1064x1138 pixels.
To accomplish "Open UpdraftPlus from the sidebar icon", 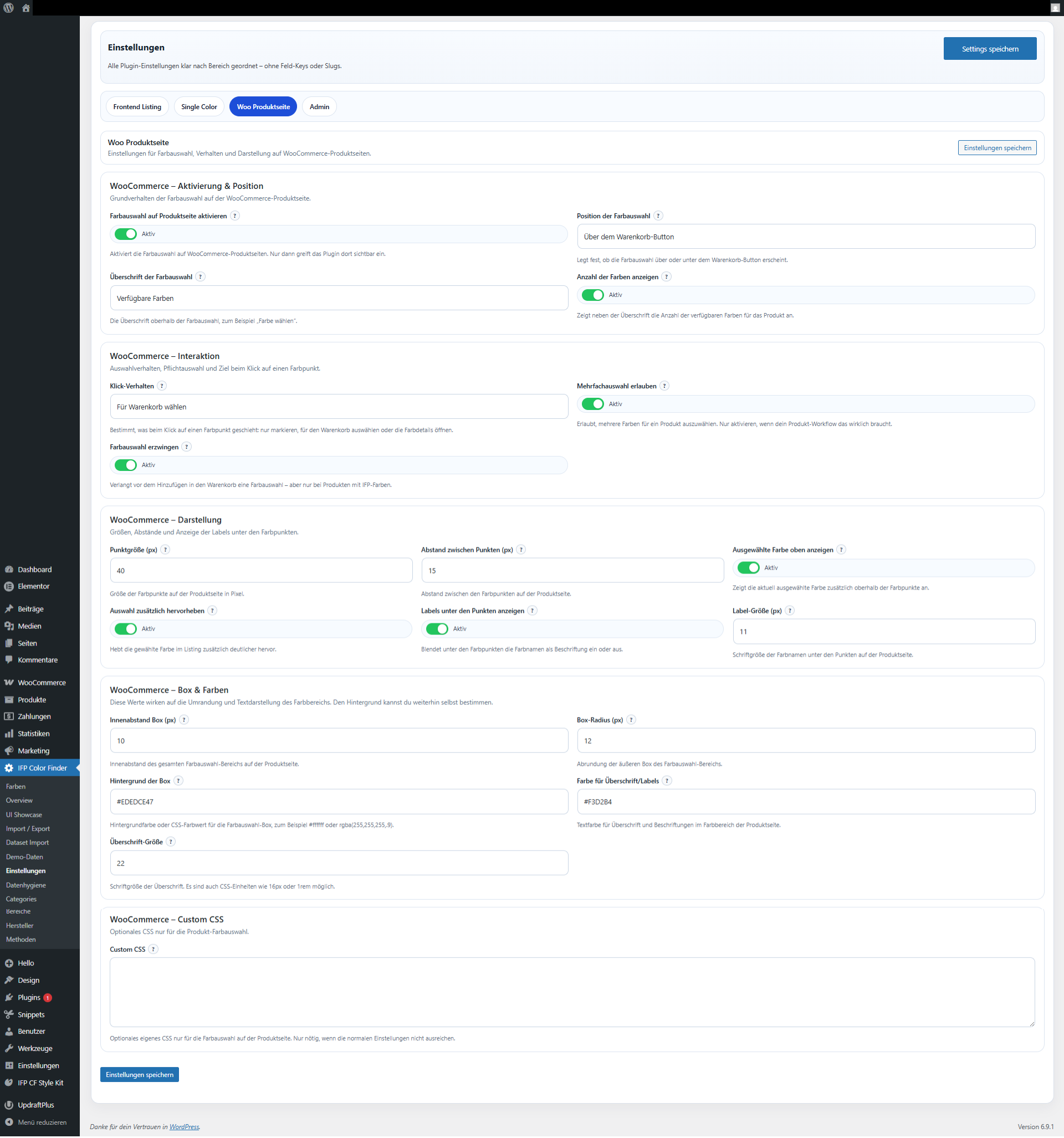I will click(x=9, y=1105).
